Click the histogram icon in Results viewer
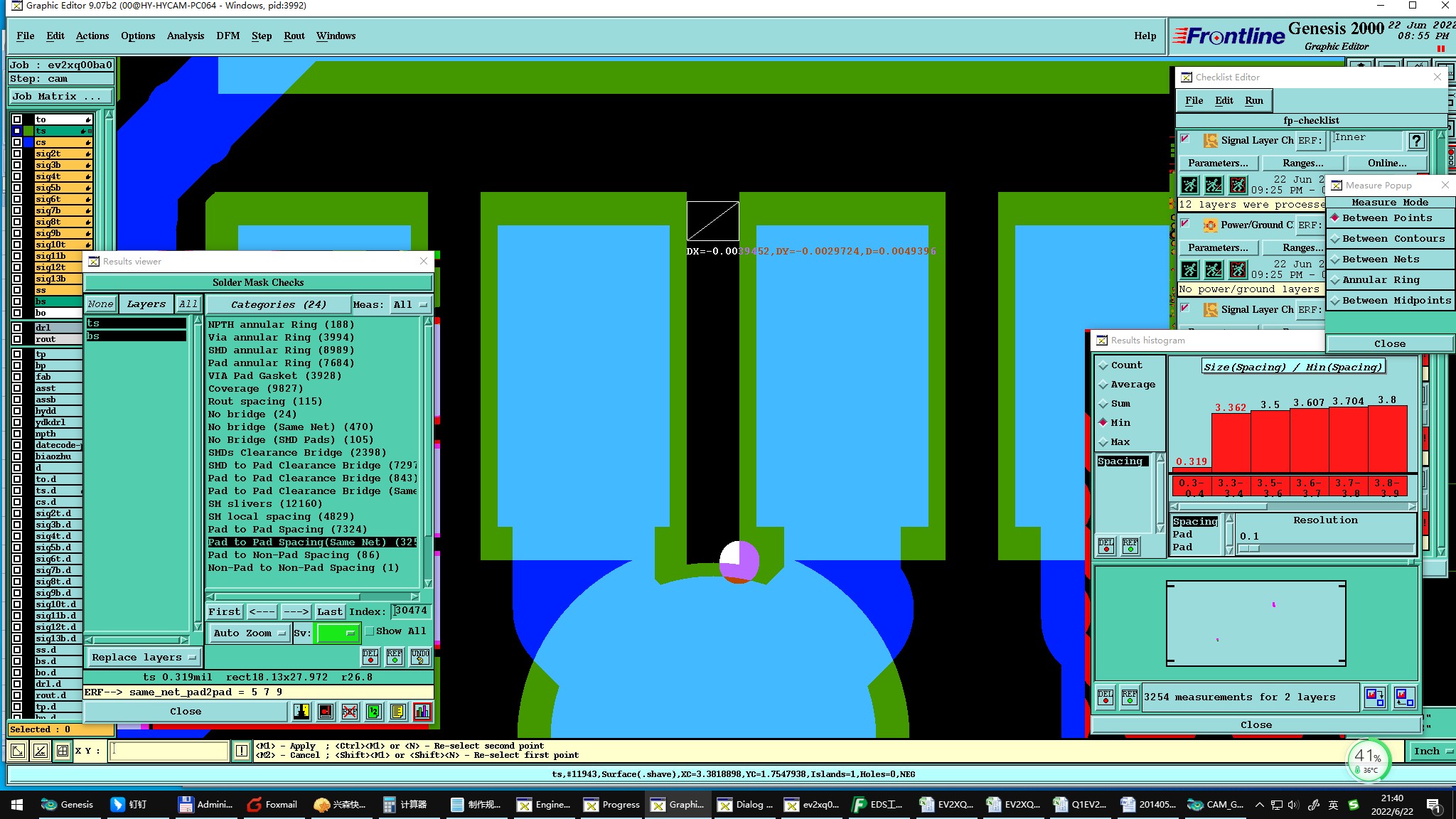The width and height of the screenshot is (1456, 819). (x=422, y=712)
